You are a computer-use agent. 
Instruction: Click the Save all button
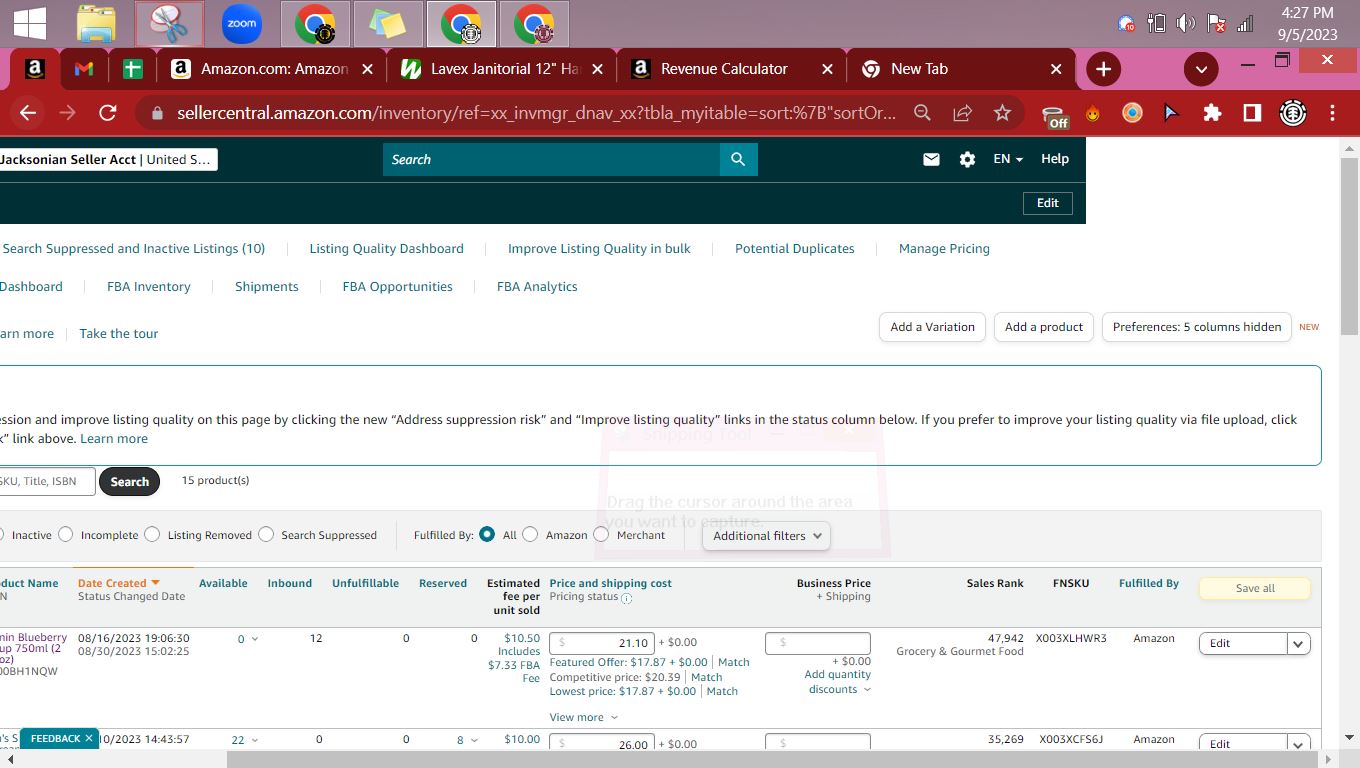coord(1254,588)
